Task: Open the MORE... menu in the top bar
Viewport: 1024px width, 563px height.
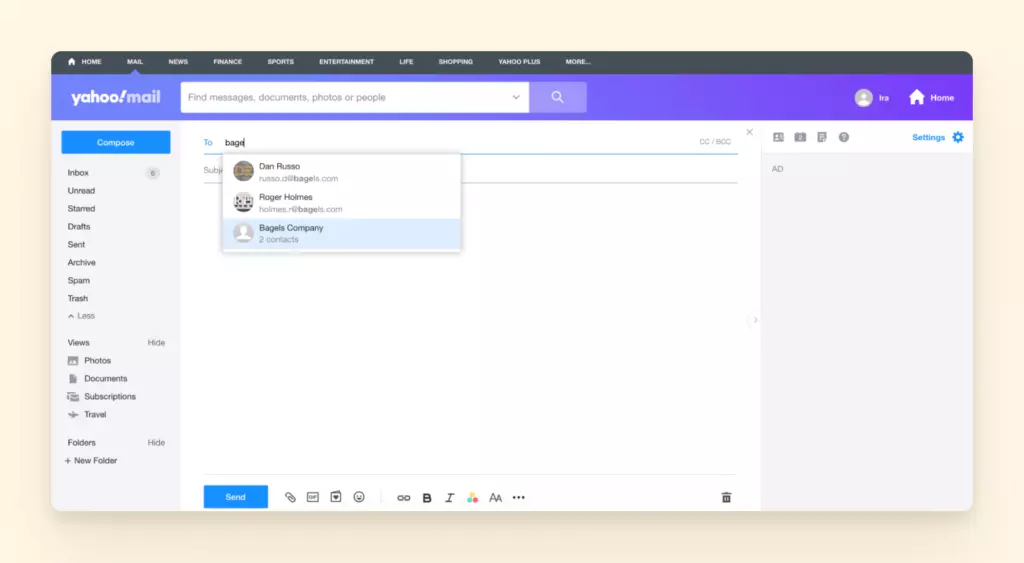Action: (x=578, y=61)
